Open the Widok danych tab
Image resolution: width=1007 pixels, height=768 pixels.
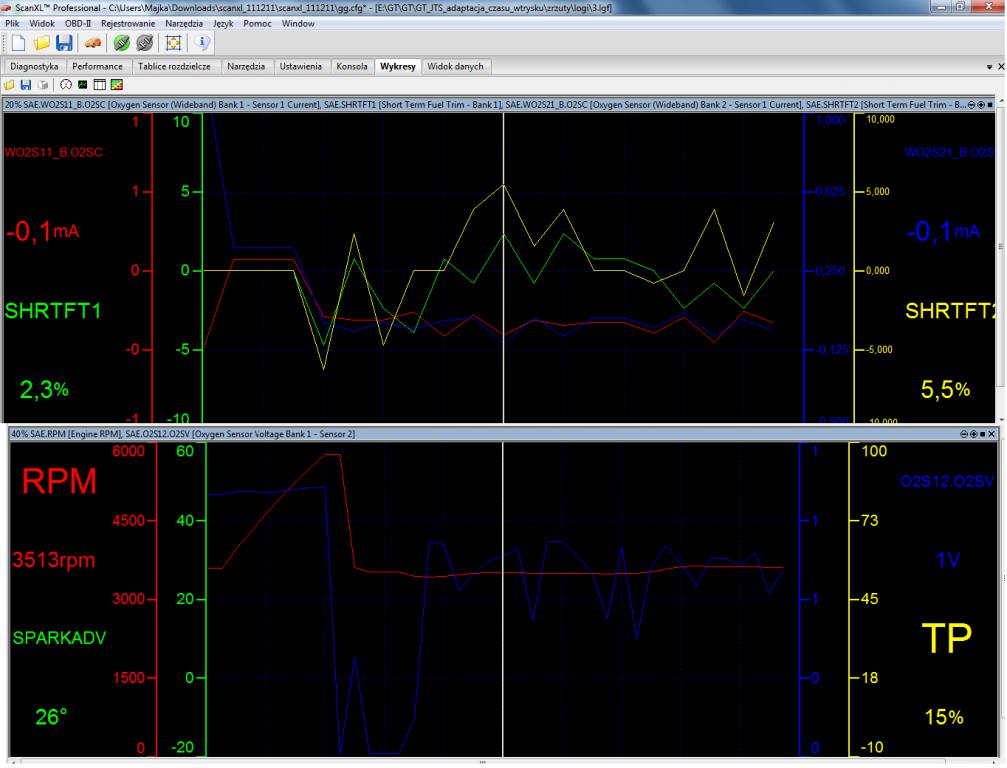tap(456, 67)
